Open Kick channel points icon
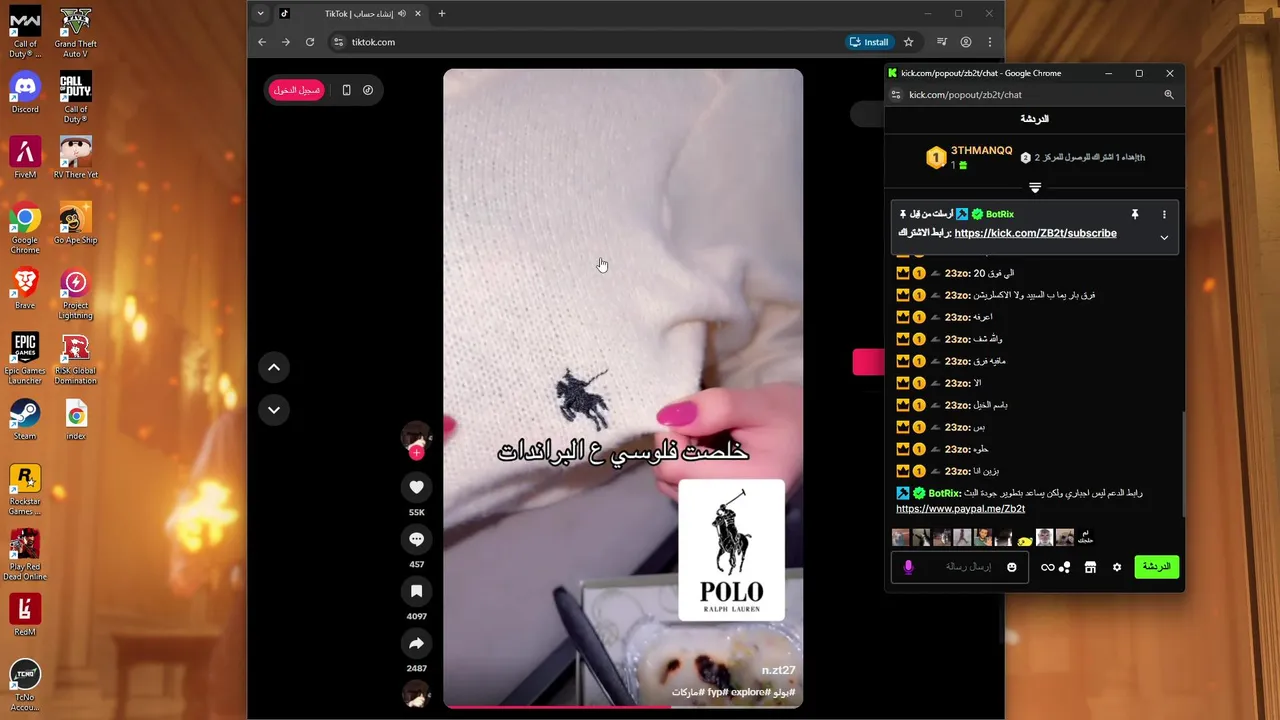1280x720 pixels. (1064, 567)
